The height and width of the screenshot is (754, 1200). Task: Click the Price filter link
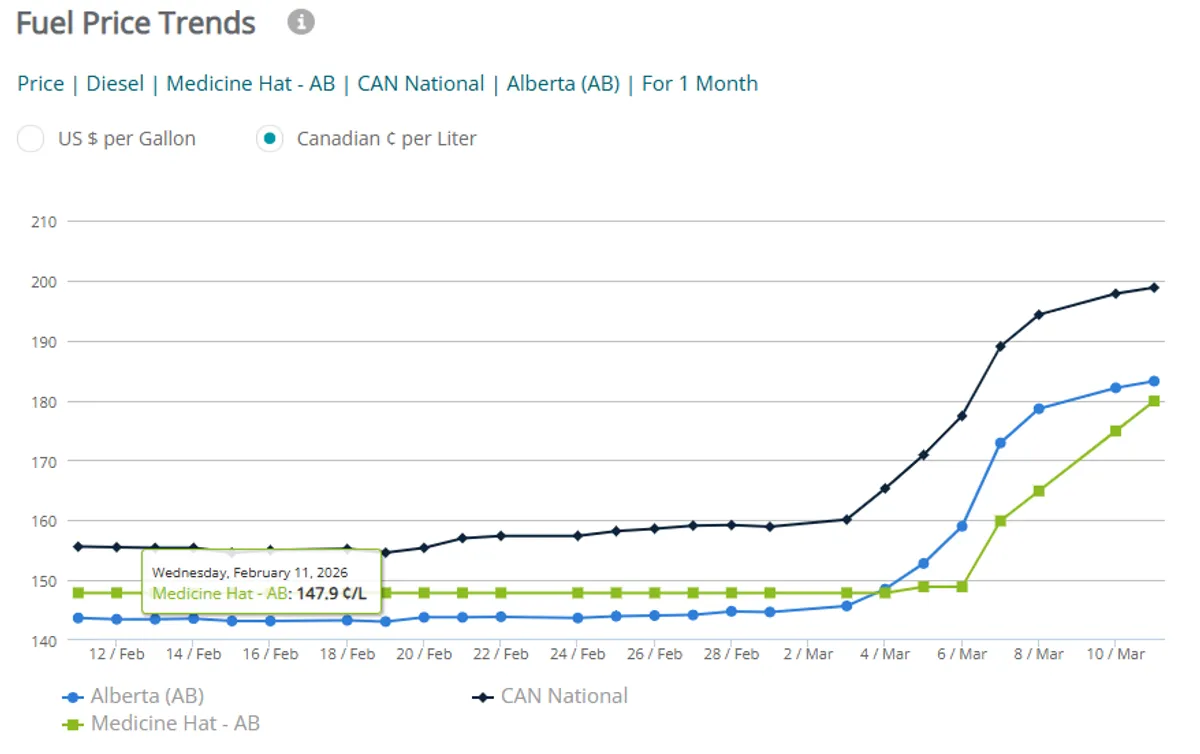pyautogui.click(x=40, y=84)
